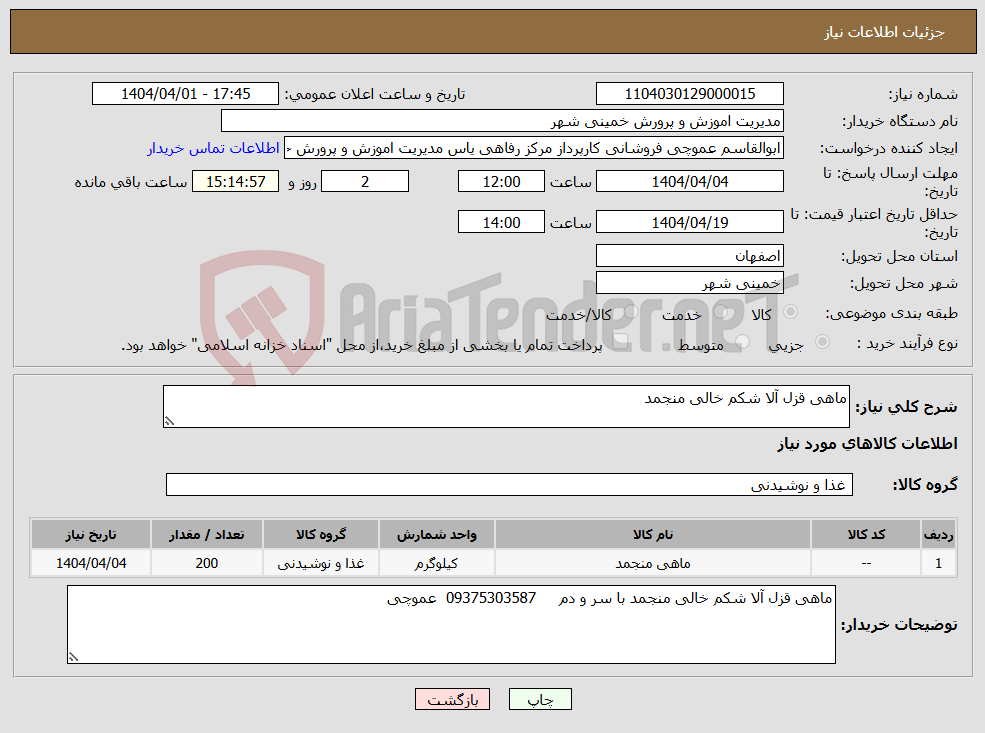This screenshot has height=733, width=985.
Task: Click the delivery province field اصفهان
Action: [x=690, y=256]
